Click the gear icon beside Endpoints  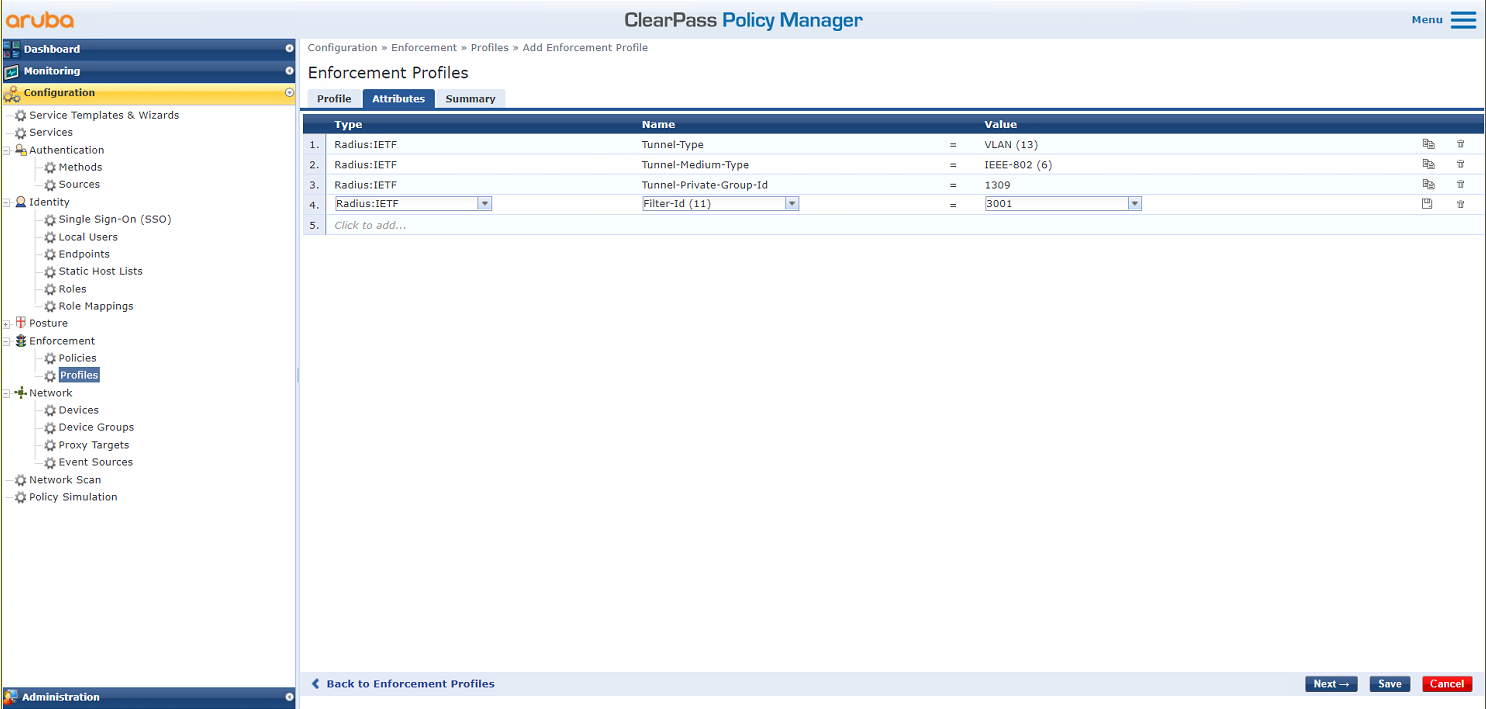point(50,254)
